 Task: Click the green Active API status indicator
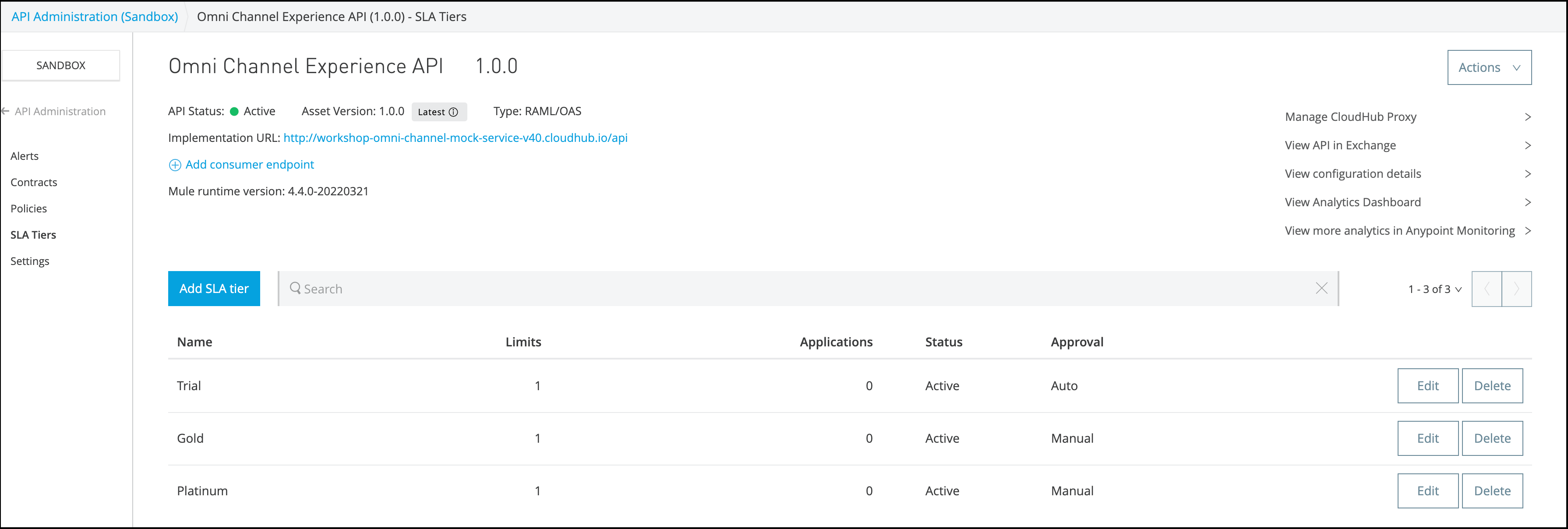[234, 111]
